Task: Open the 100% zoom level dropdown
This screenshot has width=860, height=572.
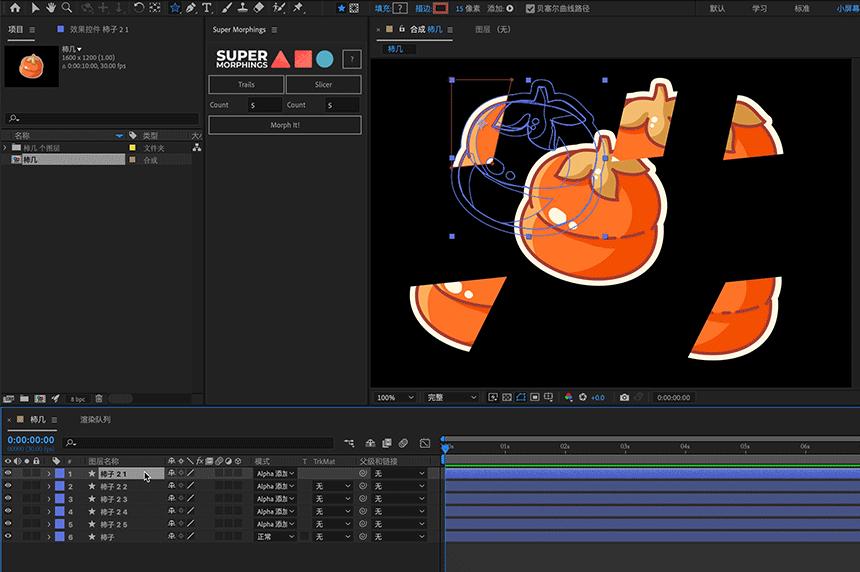Action: pyautogui.click(x=395, y=398)
